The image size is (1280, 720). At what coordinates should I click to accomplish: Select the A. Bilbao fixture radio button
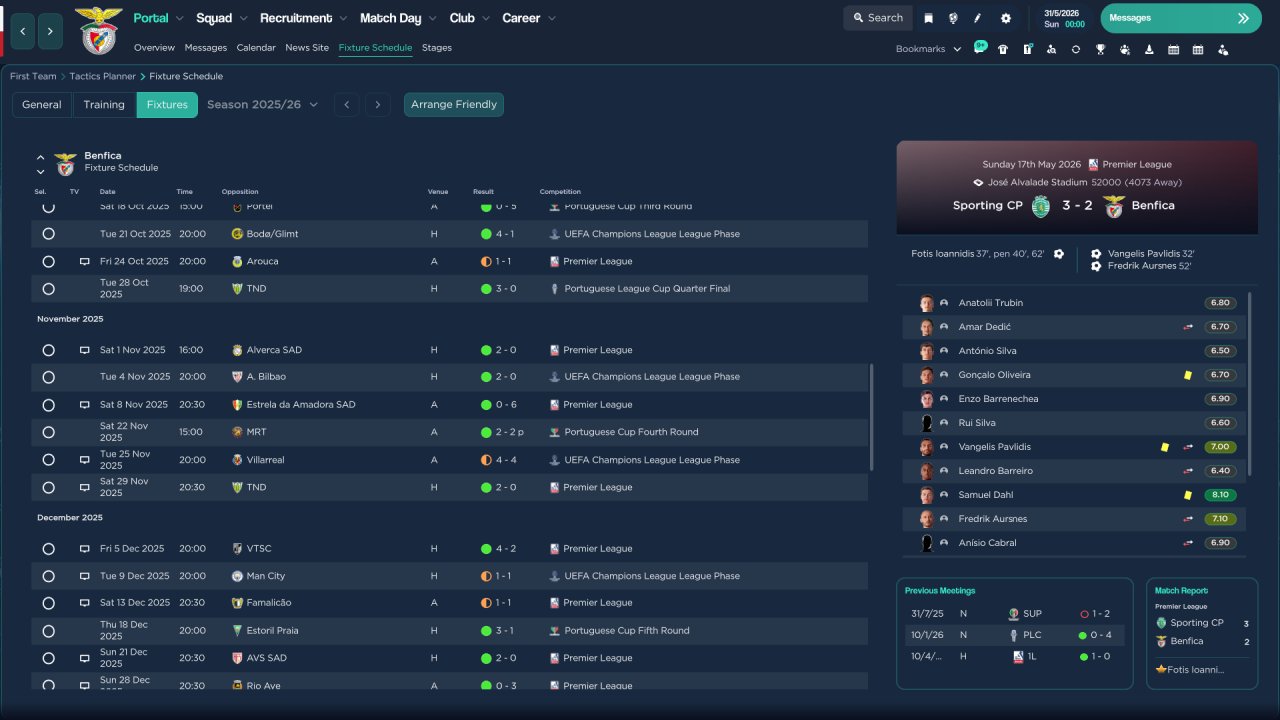pos(48,377)
